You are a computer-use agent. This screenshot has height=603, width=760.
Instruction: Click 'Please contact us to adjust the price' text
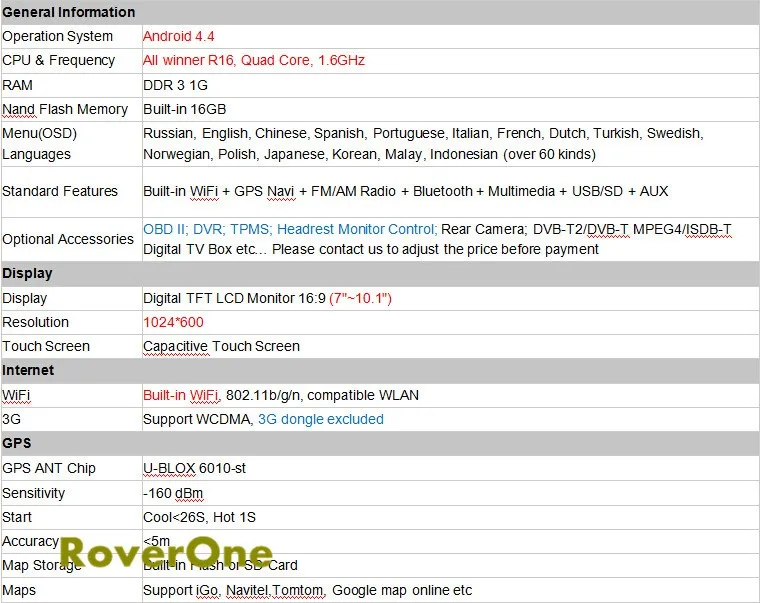coord(435,249)
